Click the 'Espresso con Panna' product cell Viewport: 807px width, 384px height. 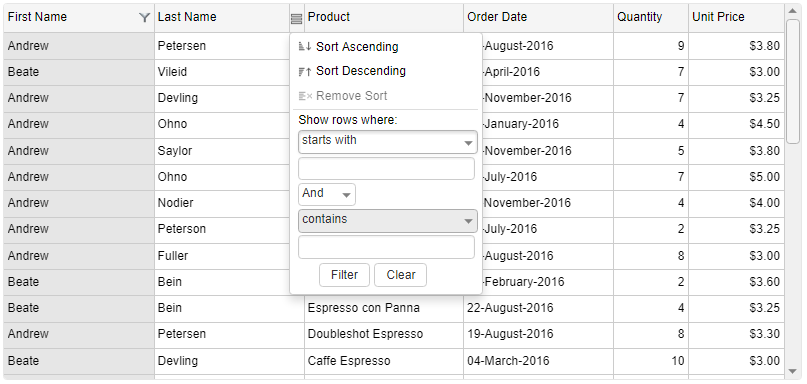(x=384, y=308)
